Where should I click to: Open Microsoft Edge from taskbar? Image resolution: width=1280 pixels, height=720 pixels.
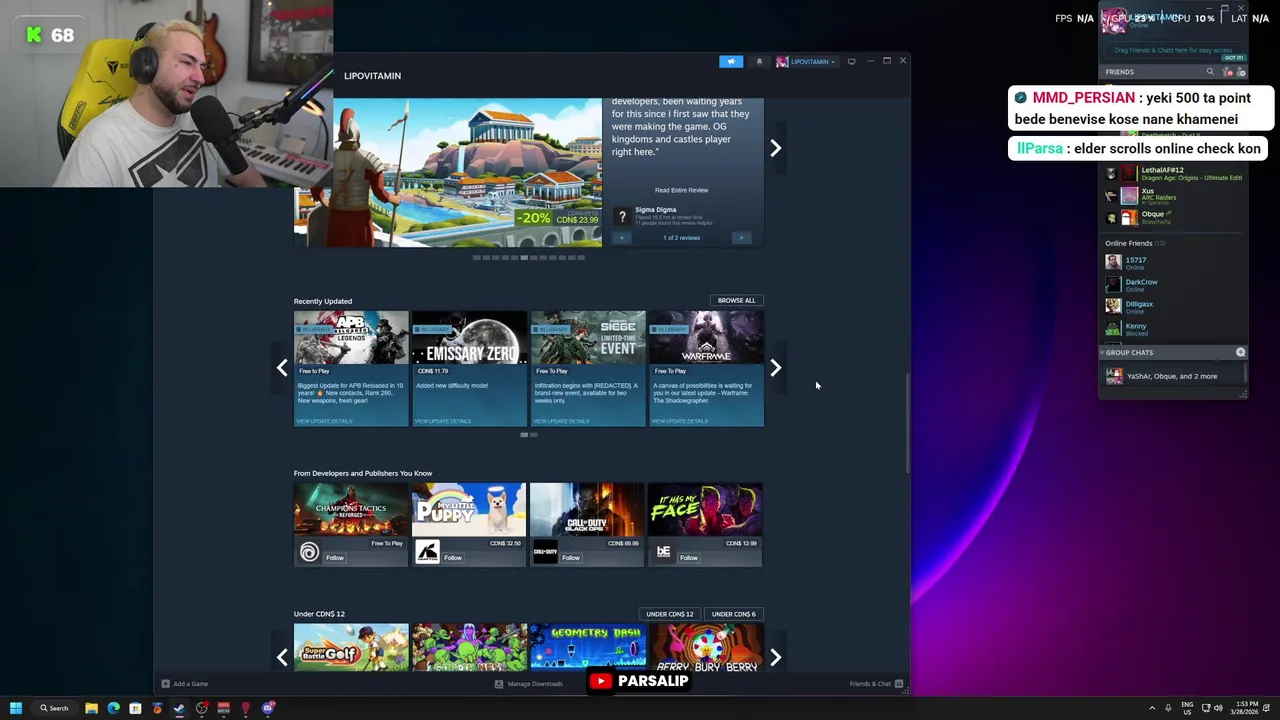point(113,708)
